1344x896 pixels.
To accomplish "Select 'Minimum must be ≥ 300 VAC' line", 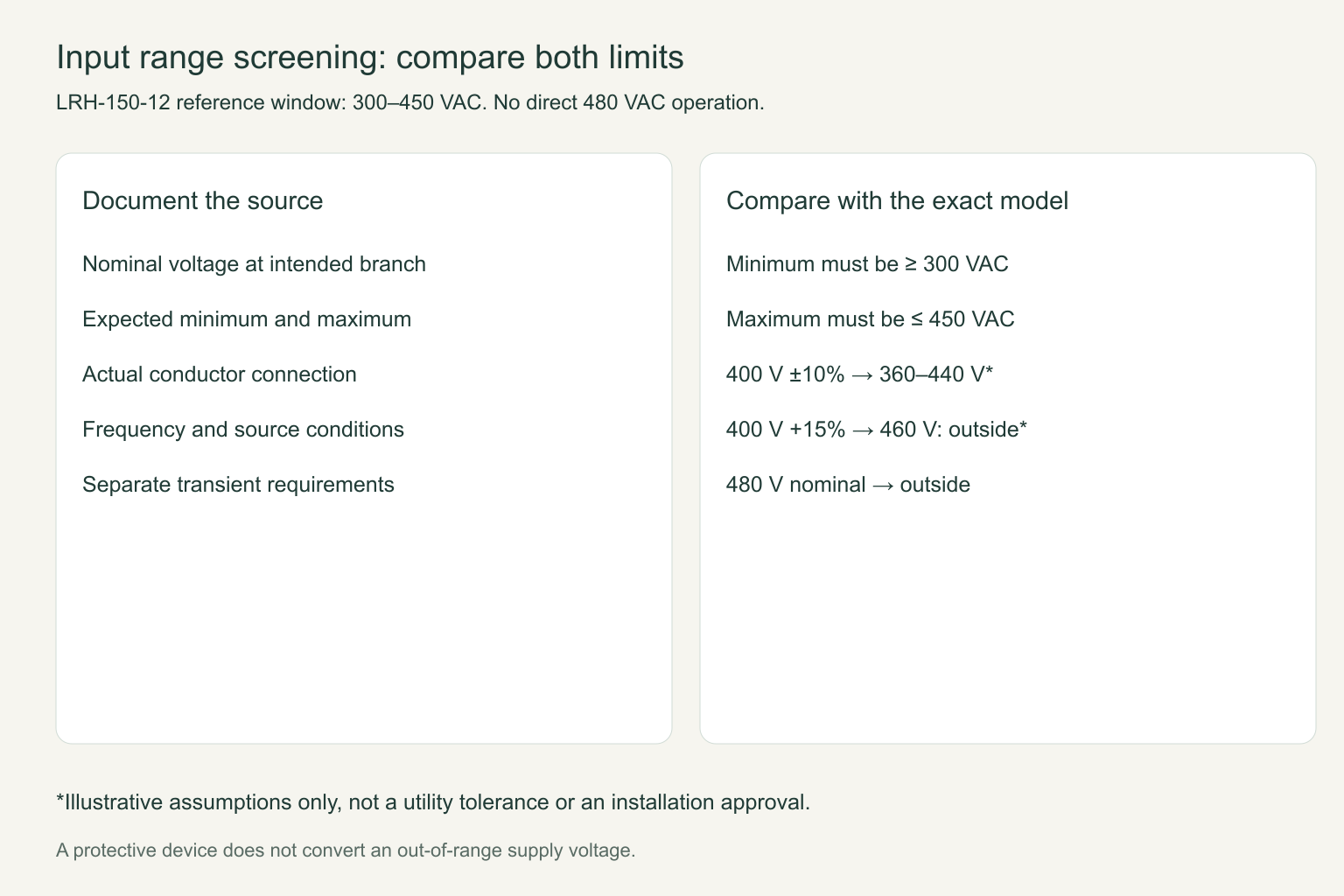I will pyautogui.click(x=867, y=264).
